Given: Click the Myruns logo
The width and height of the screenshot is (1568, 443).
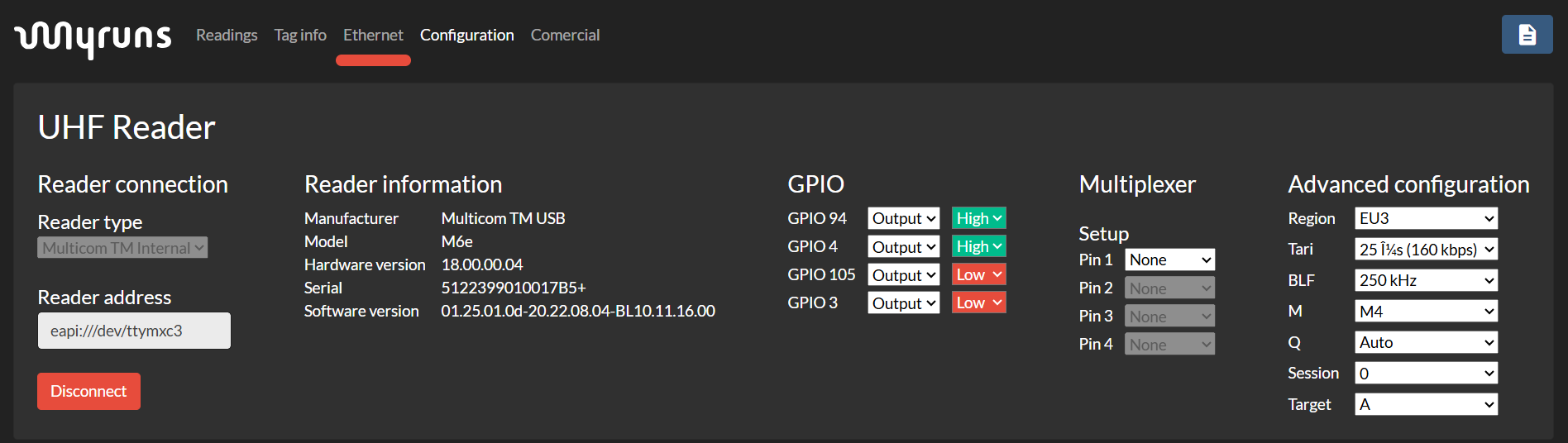Looking at the screenshot, I should pos(93,37).
